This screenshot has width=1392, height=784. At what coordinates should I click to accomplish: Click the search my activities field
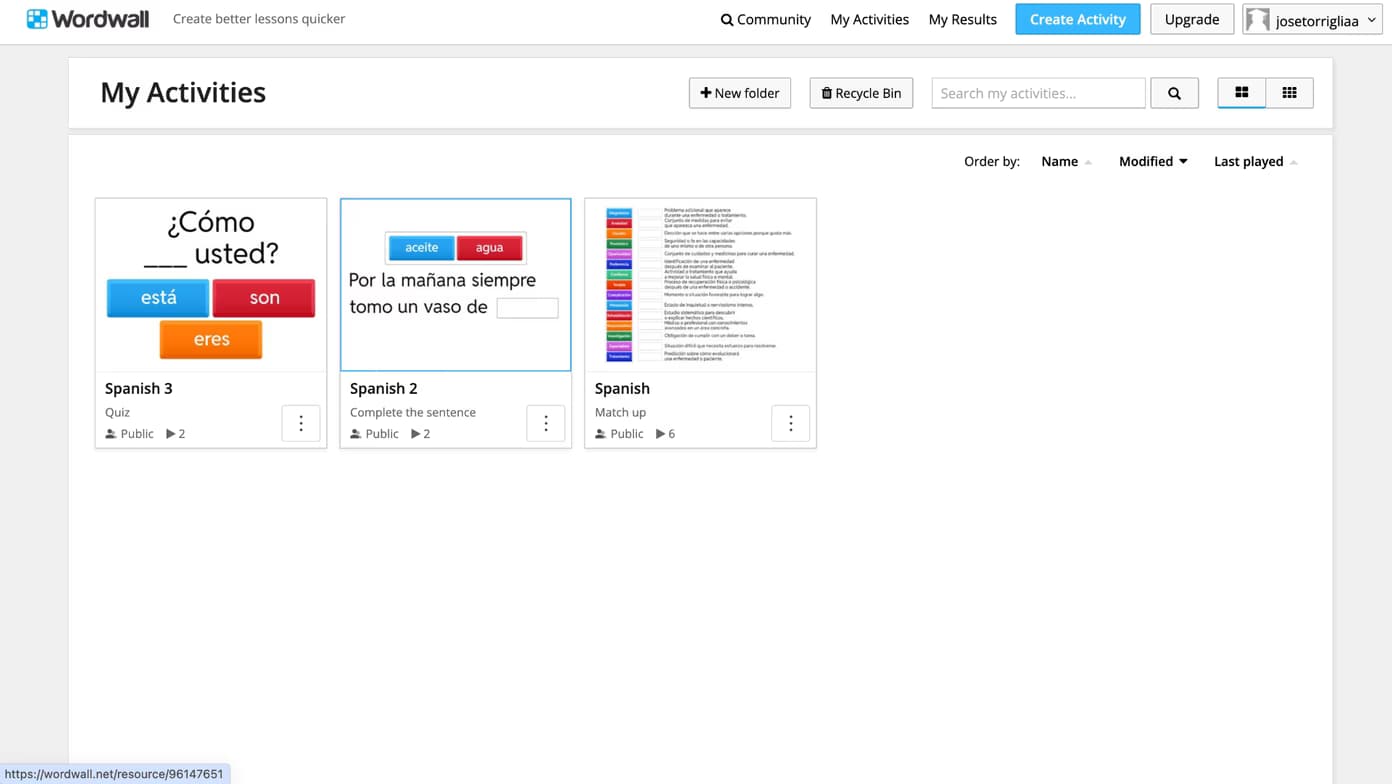[1038, 93]
